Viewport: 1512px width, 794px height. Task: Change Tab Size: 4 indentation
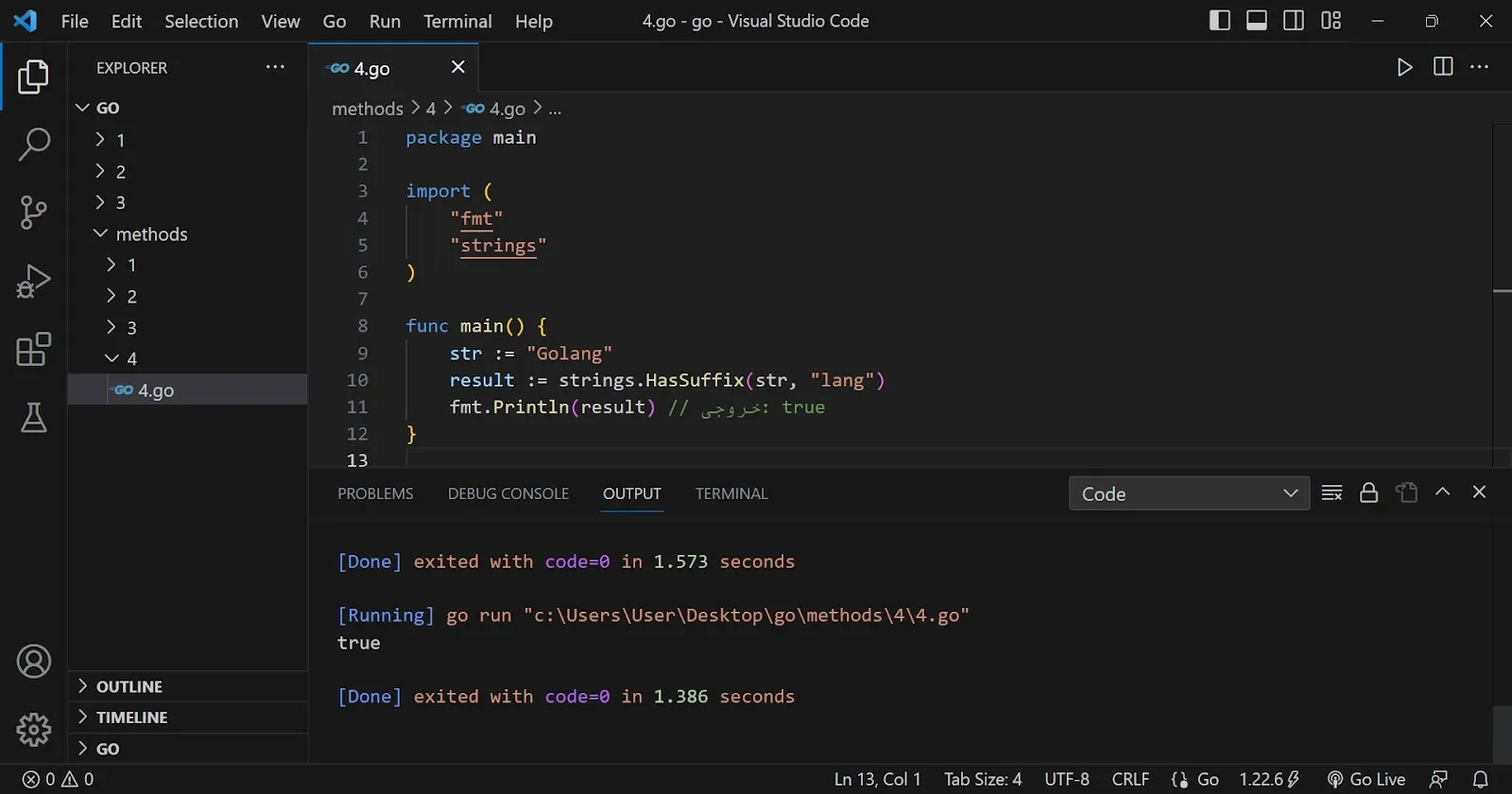pyautogui.click(x=983, y=780)
